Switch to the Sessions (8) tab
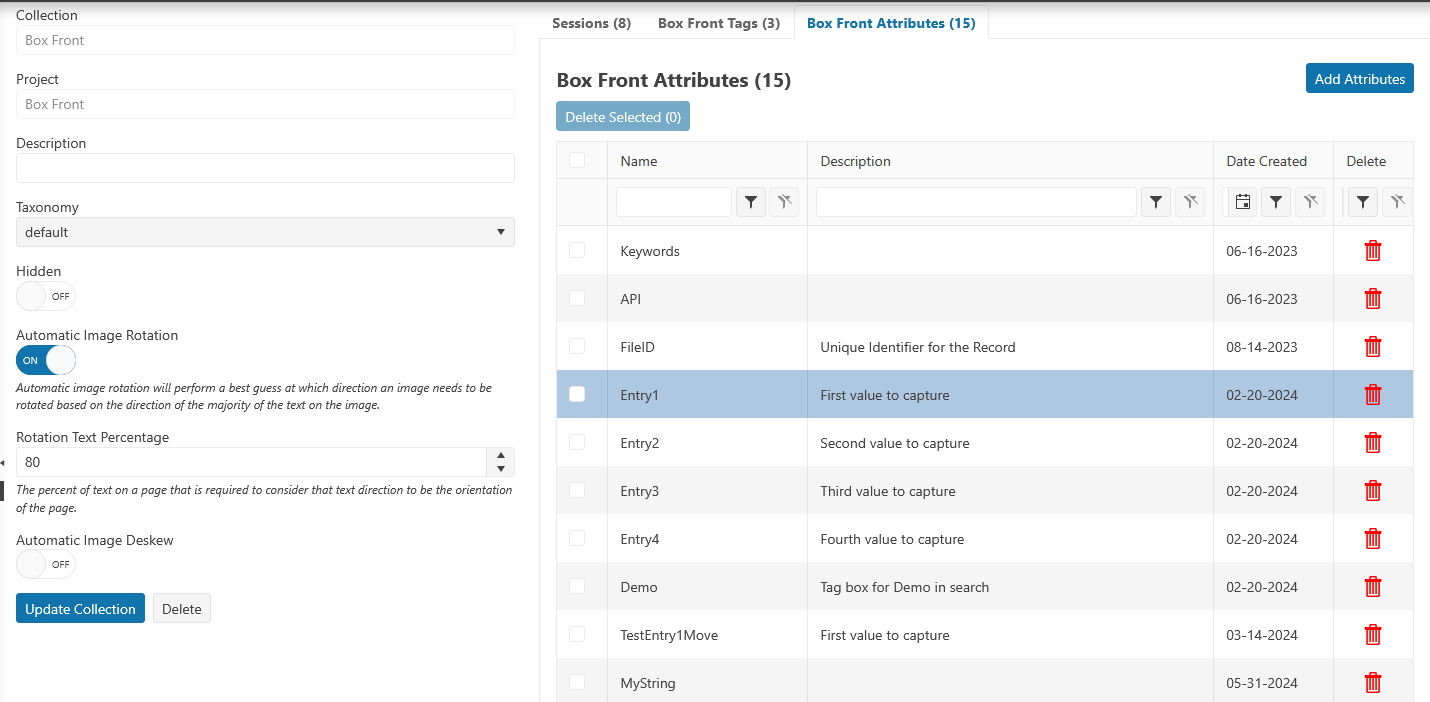This screenshot has width=1430, height=702. 591,23
